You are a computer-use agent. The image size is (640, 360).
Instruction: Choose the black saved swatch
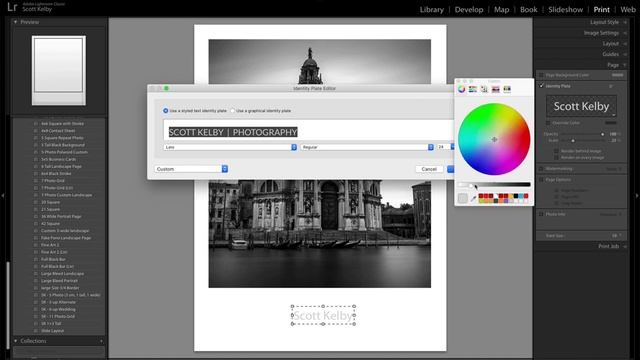516,196
